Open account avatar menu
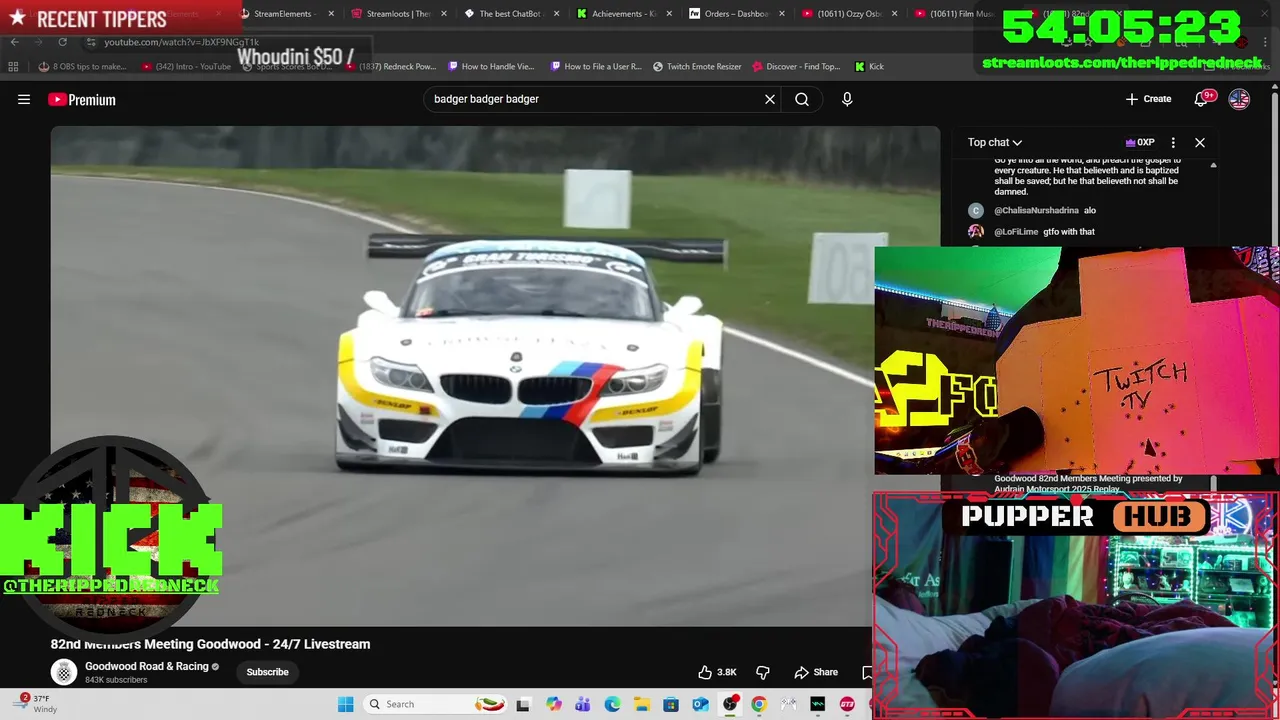 tap(1239, 99)
